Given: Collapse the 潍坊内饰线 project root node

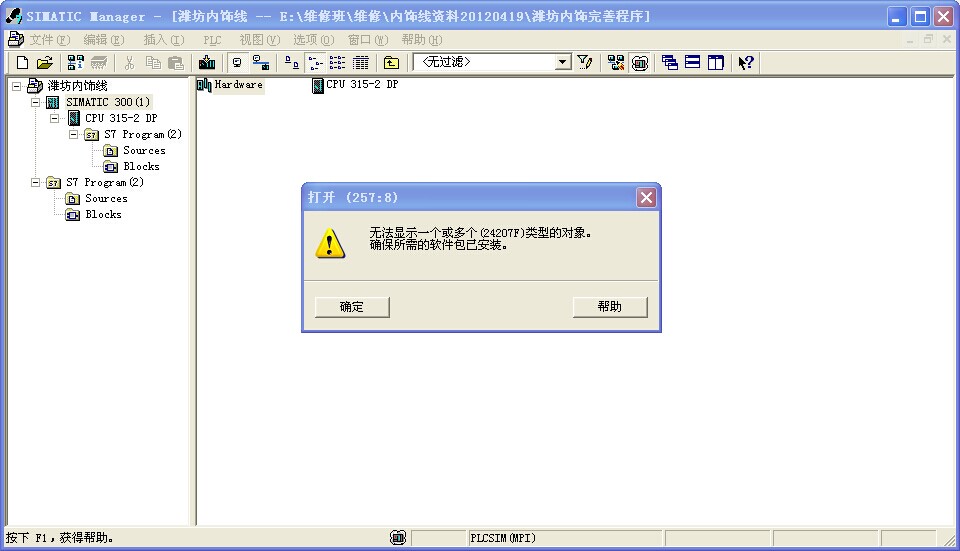Looking at the screenshot, I should pos(17,86).
